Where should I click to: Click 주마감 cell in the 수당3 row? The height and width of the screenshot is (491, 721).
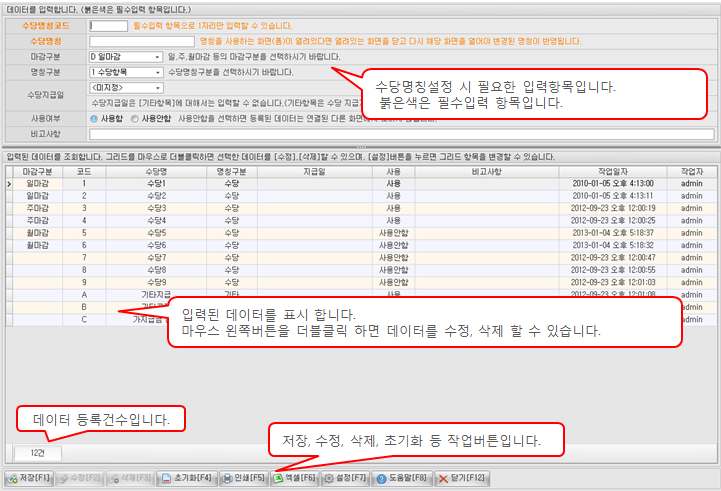(x=37, y=208)
